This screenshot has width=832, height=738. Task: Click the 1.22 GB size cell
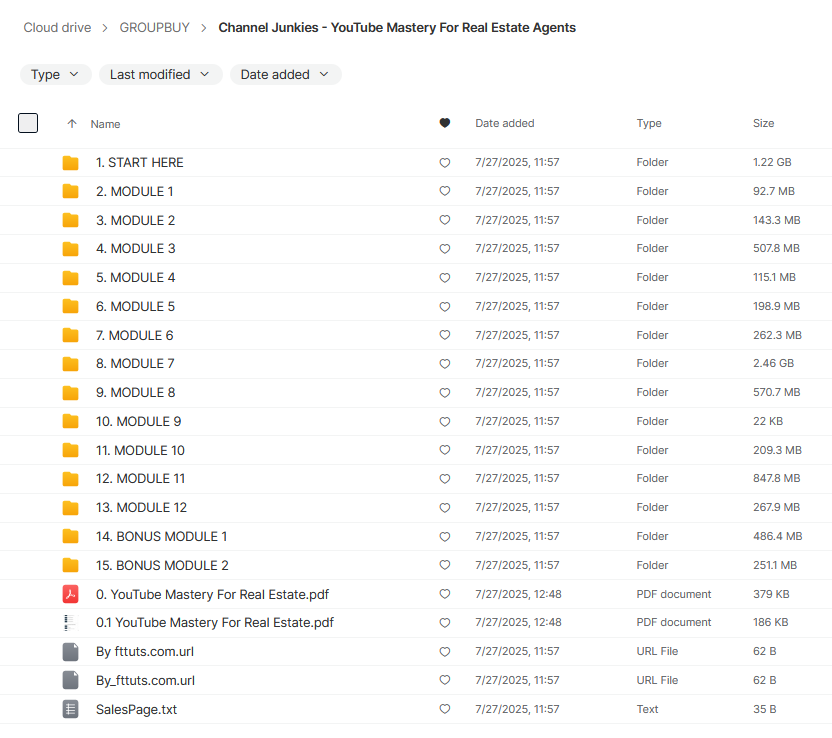[x=772, y=162]
